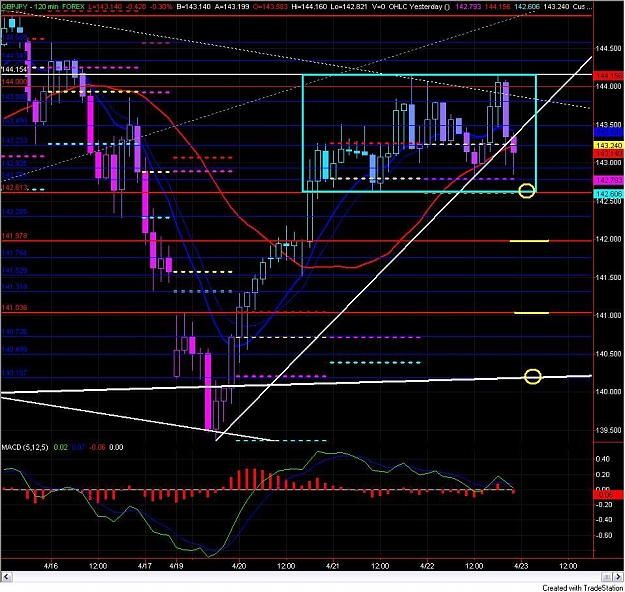625x592 pixels.
Task: Click the right scroll arrow of horizontal scrollbar
Action: [x=618, y=576]
